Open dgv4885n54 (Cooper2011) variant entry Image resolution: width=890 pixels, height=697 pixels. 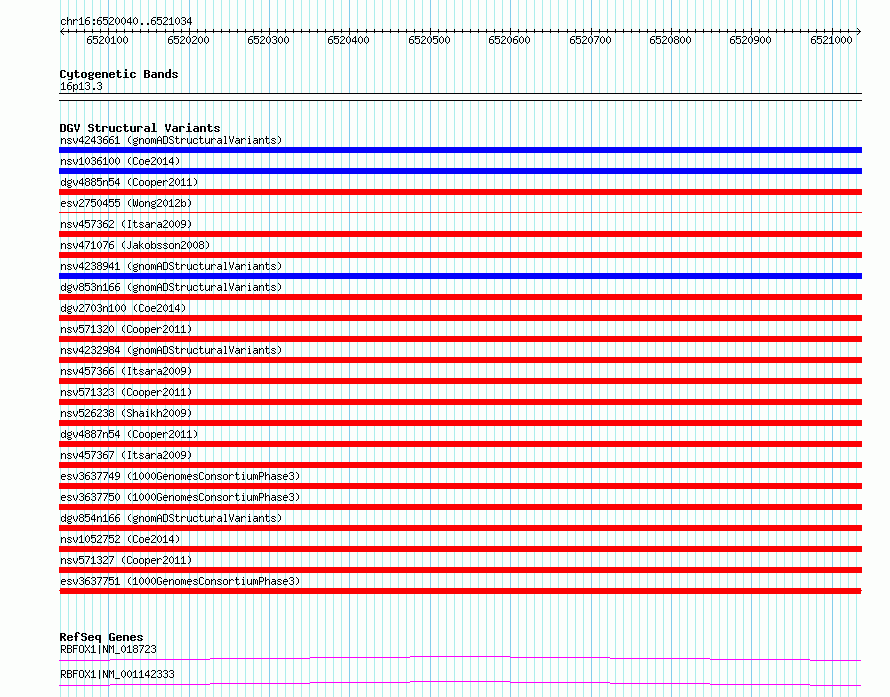point(129,182)
